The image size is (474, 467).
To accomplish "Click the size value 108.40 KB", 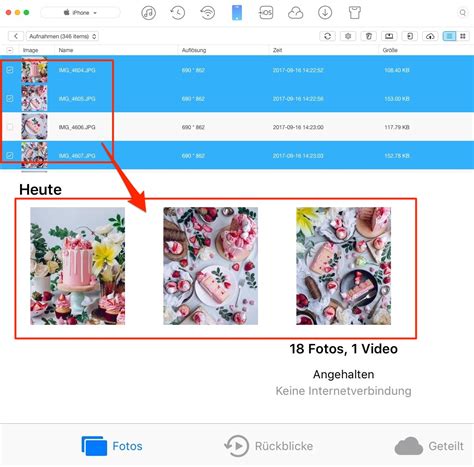I will pyautogui.click(x=397, y=70).
